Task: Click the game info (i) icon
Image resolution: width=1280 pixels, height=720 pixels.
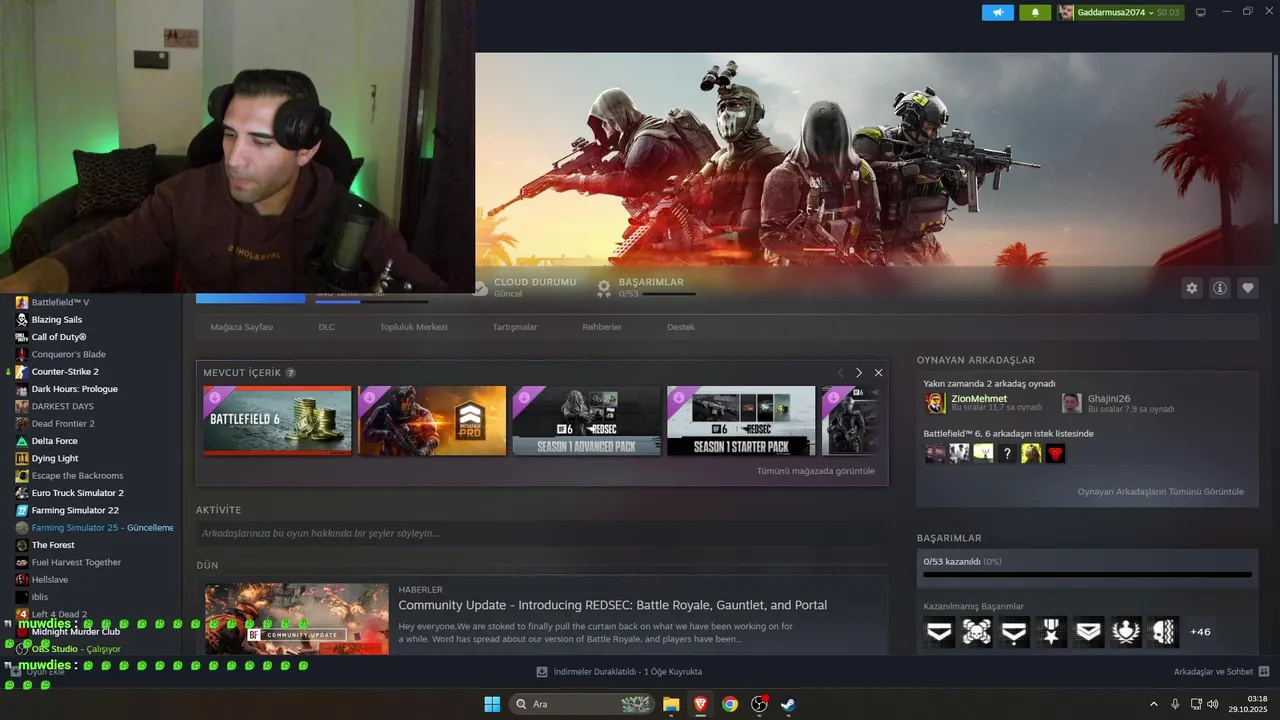Action: (x=1220, y=288)
